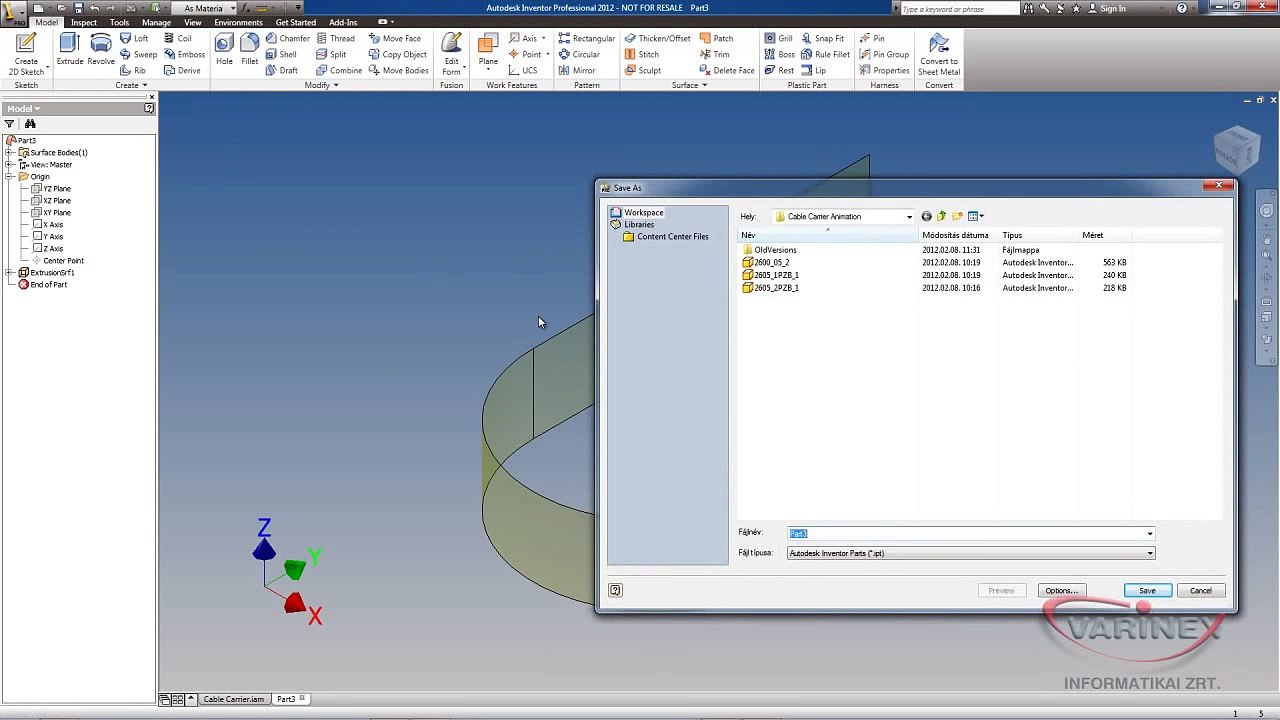The width and height of the screenshot is (1280, 720).
Task: Select the Z Axis in browser
Action: pyautogui.click(x=48, y=248)
